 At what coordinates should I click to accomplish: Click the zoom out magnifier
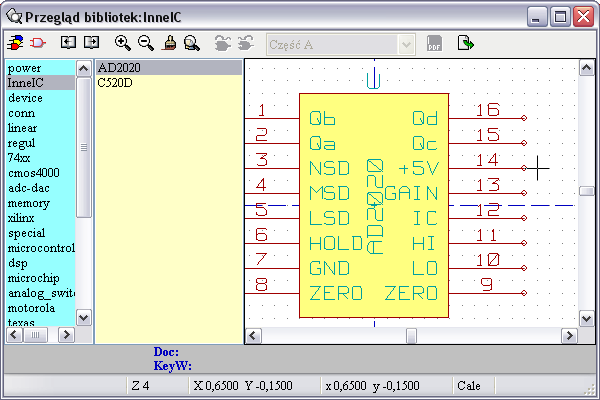point(146,43)
